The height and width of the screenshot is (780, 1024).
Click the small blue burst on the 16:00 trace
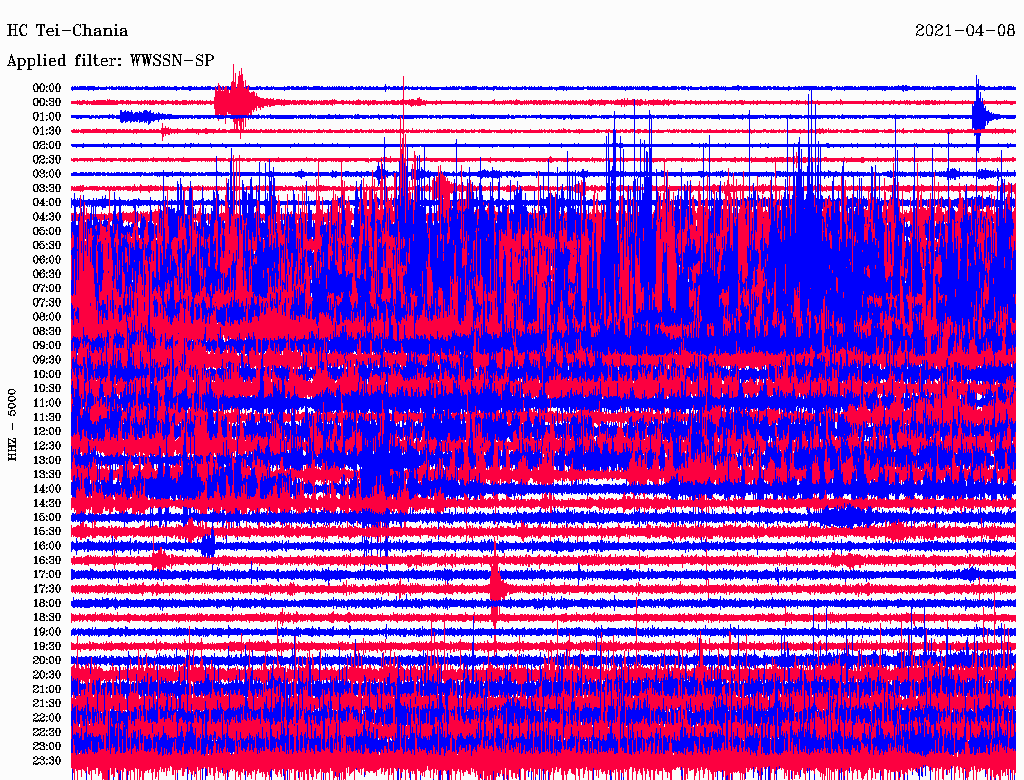pyautogui.click(x=207, y=546)
